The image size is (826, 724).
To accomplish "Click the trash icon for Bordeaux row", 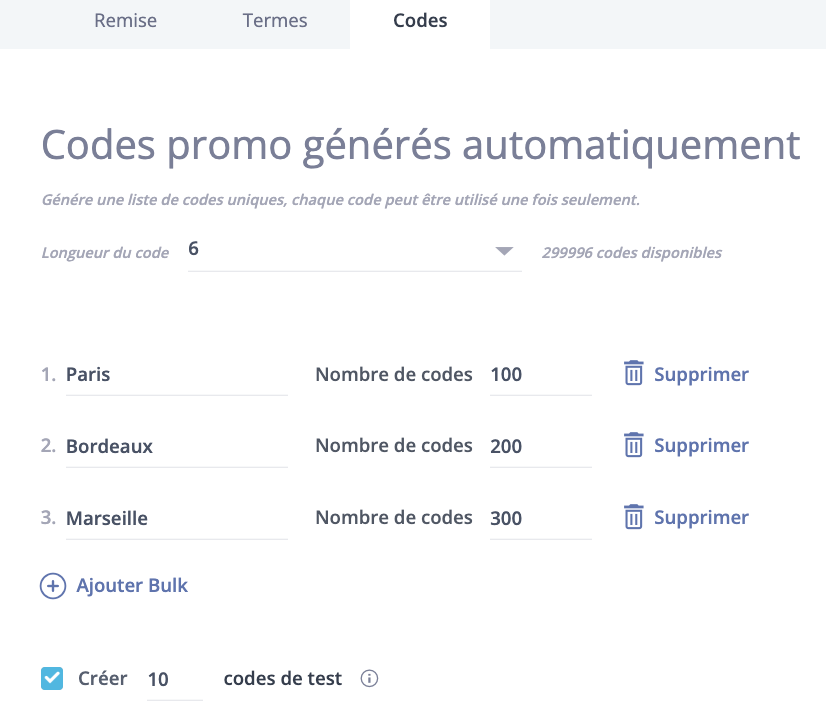I will (633, 445).
